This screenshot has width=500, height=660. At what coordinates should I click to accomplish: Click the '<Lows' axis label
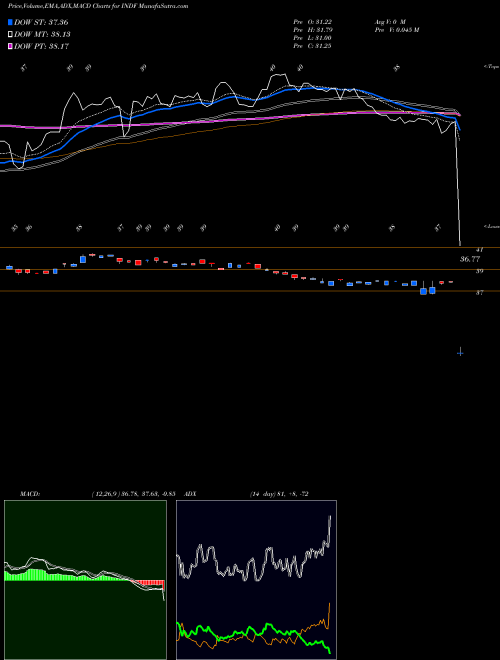coord(491,226)
